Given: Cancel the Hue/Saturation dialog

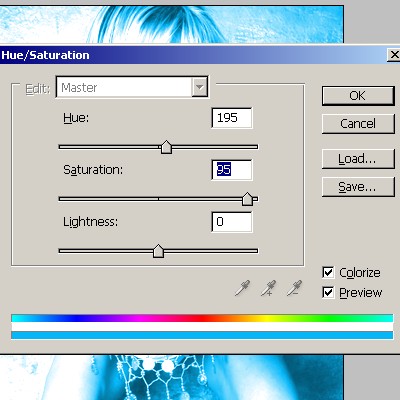Looking at the screenshot, I should click(x=358, y=124).
